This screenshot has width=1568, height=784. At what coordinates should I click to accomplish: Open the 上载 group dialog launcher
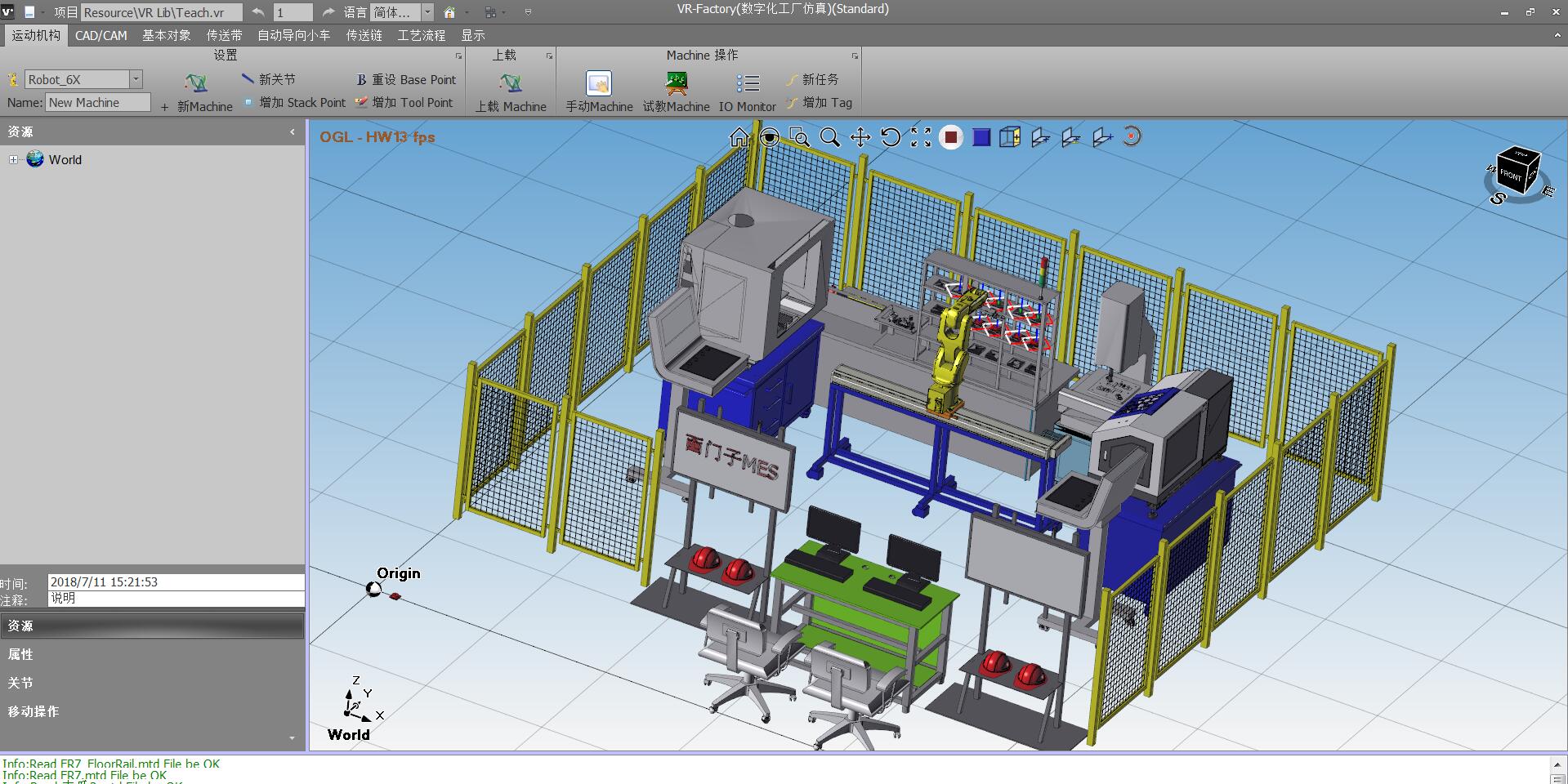point(549,56)
